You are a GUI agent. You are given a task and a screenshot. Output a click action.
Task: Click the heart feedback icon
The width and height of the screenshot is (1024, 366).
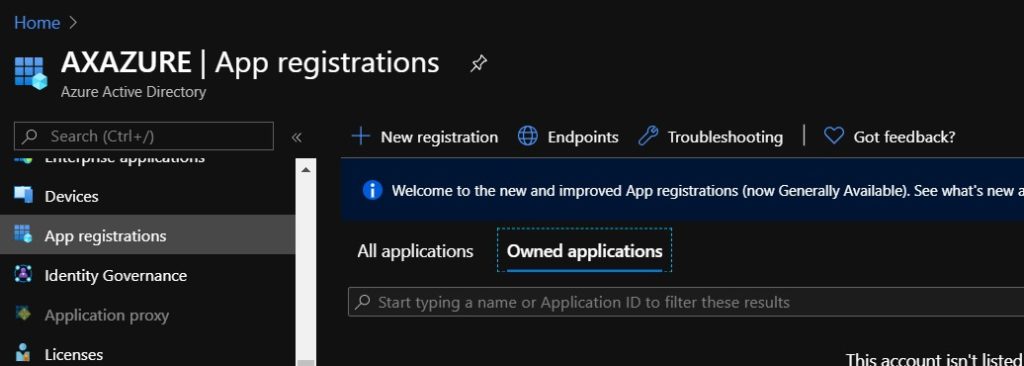pos(834,136)
